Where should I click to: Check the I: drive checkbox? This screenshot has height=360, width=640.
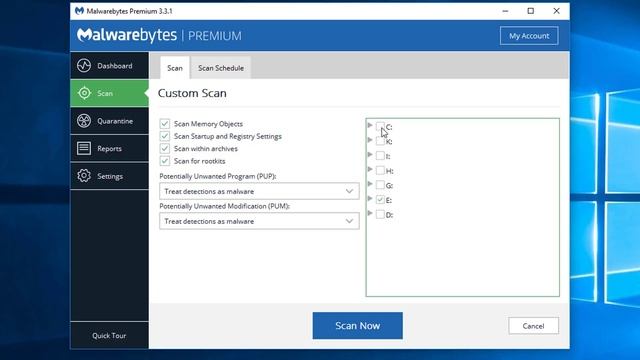tap(380, 156)
